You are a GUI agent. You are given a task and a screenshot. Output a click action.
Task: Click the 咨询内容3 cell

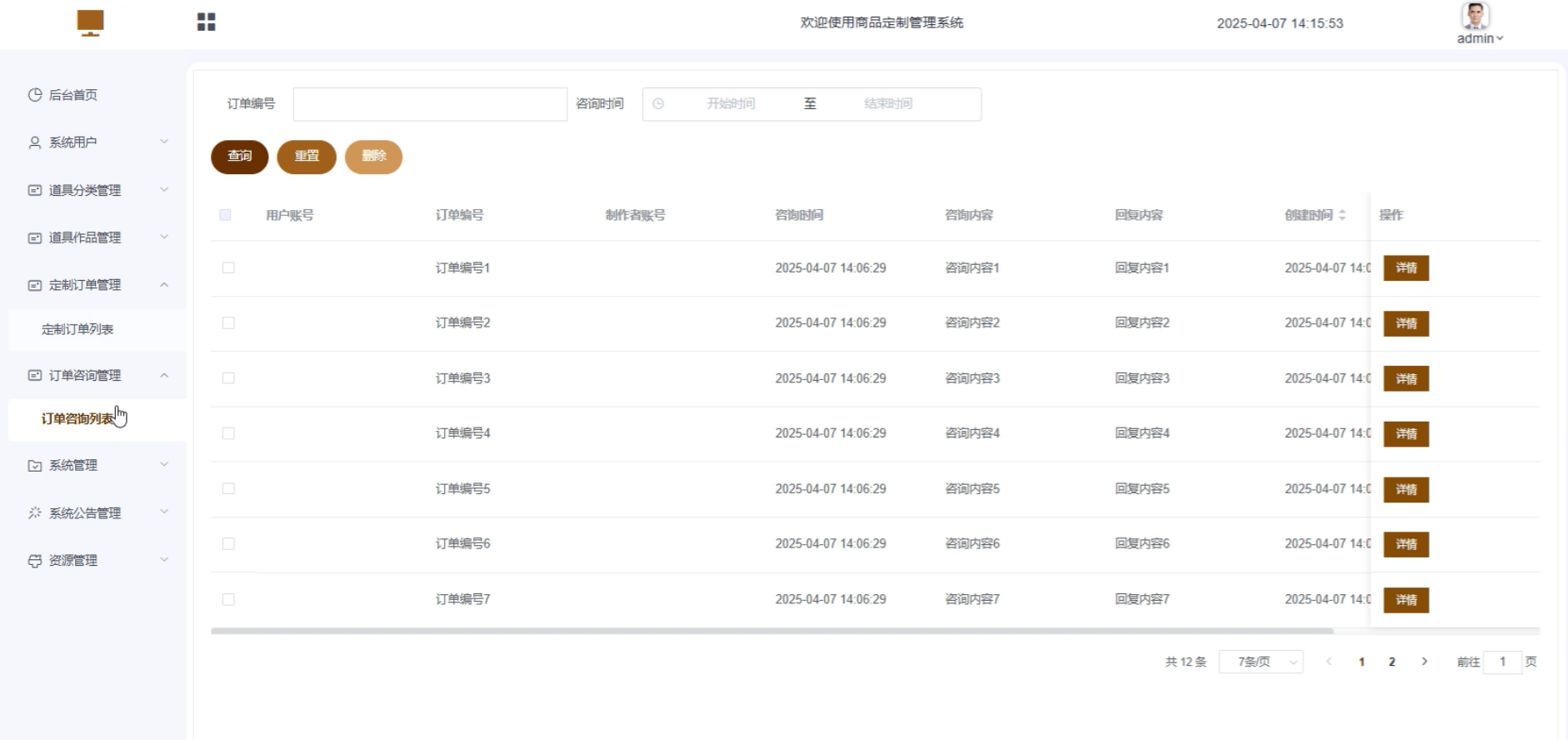[x=972, y=378]
